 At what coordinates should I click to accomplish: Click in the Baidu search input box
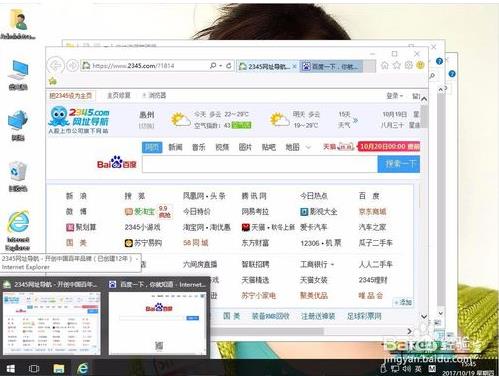[260, 164]
